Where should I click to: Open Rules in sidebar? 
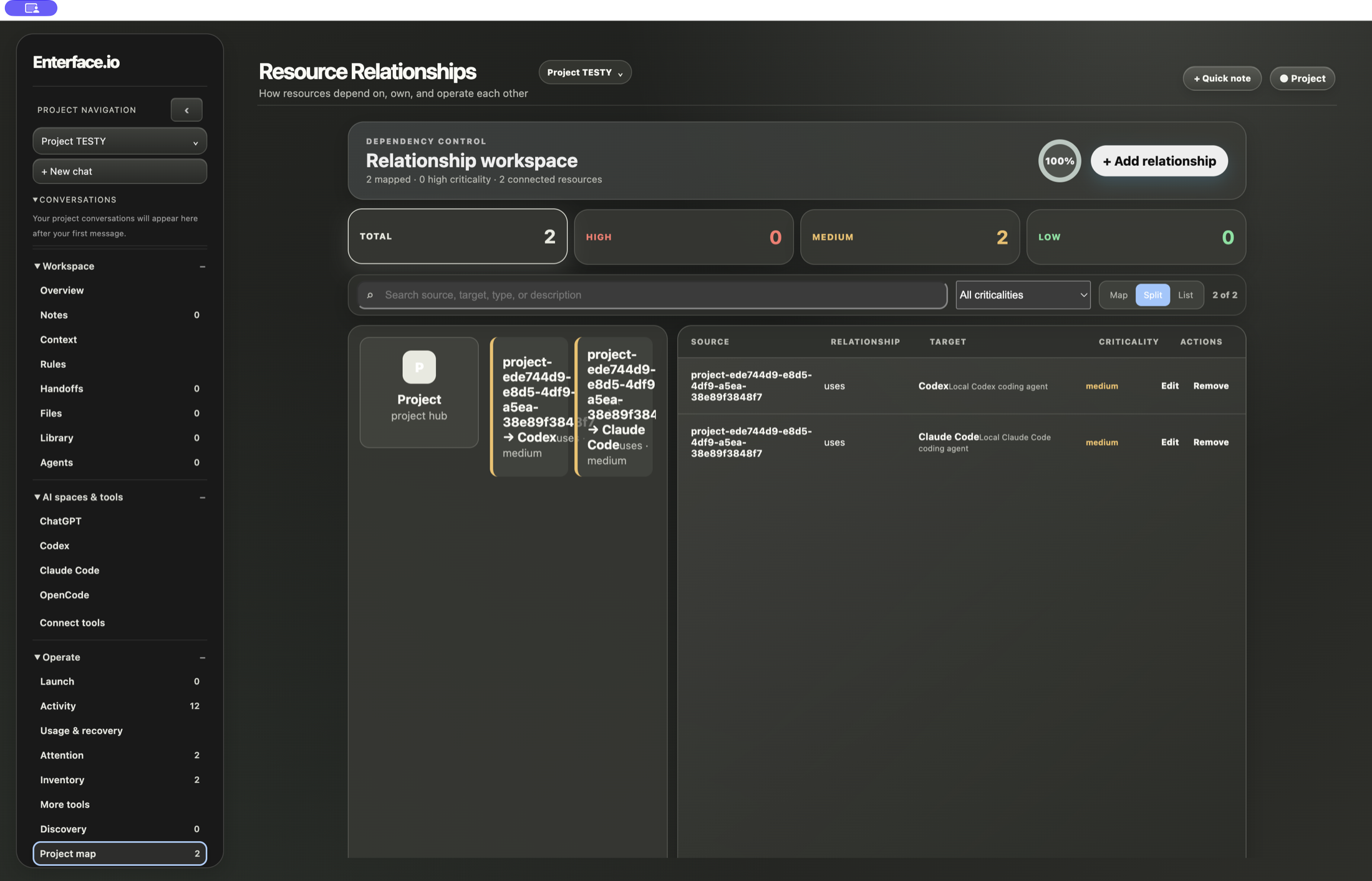(120, 364)
